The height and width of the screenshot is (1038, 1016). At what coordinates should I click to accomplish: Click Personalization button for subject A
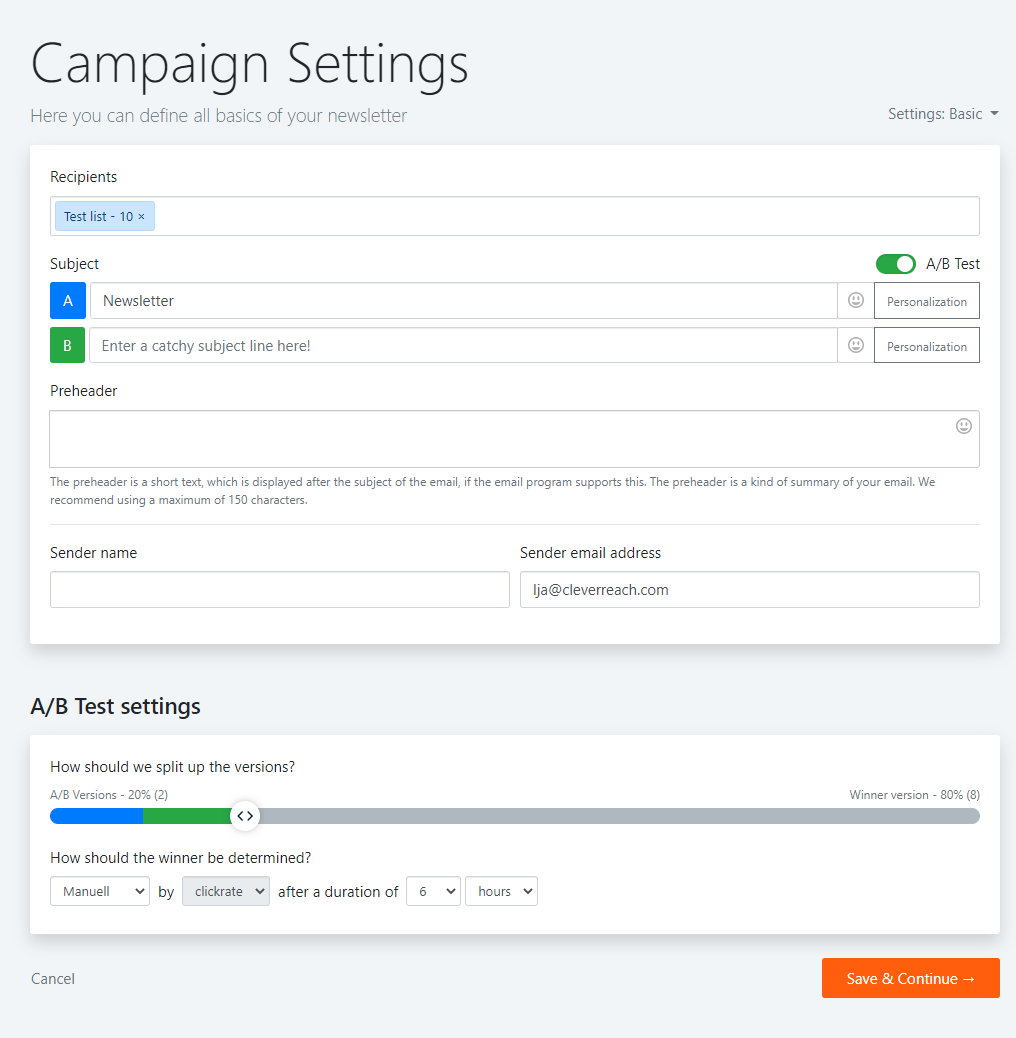pos(927,301)
